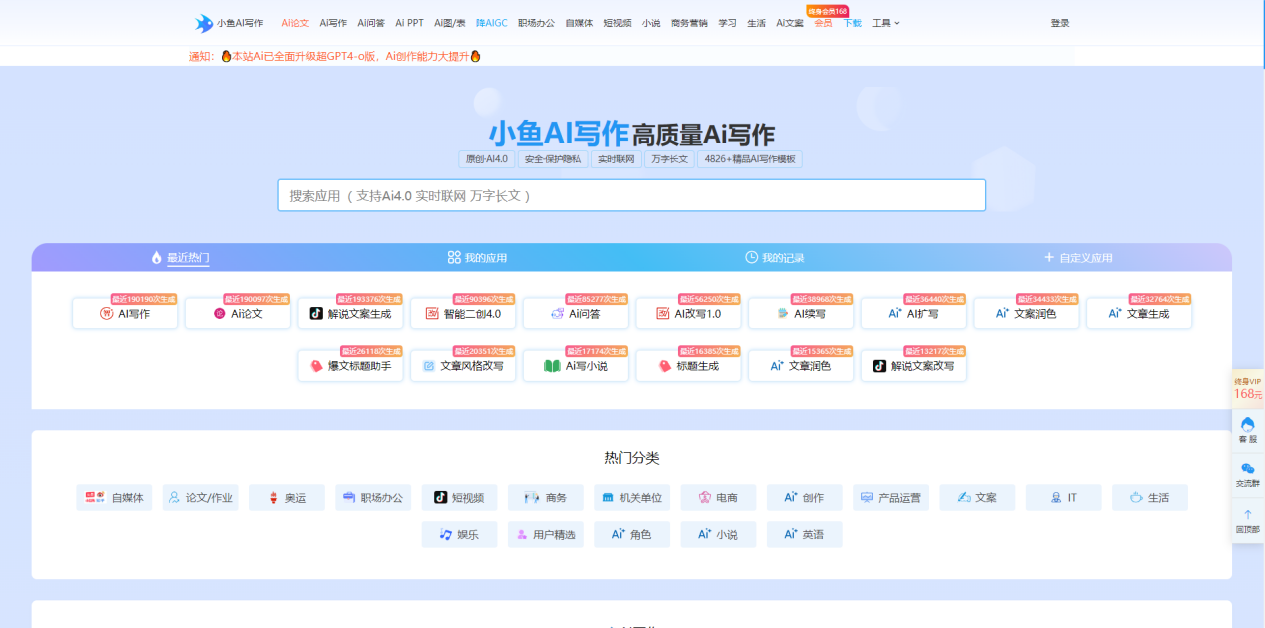Click the 万字长文 tag

pyautogui.click(x=669, y=159)
